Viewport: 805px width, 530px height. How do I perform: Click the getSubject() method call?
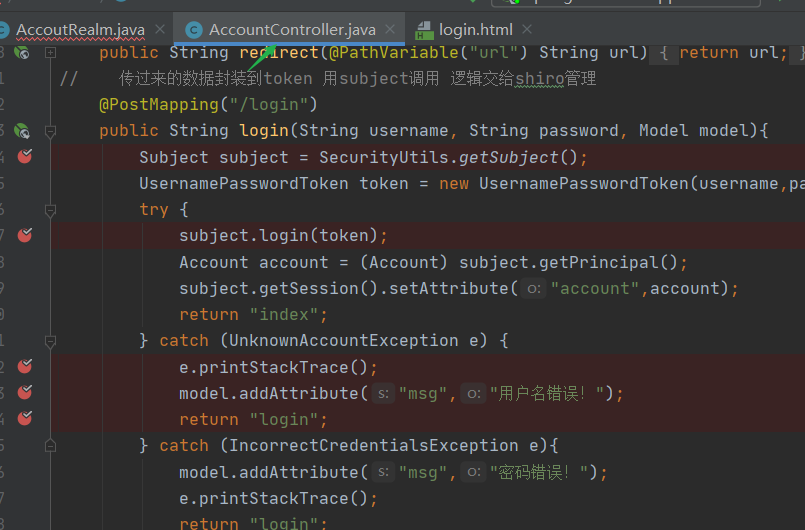coord(519,157)
